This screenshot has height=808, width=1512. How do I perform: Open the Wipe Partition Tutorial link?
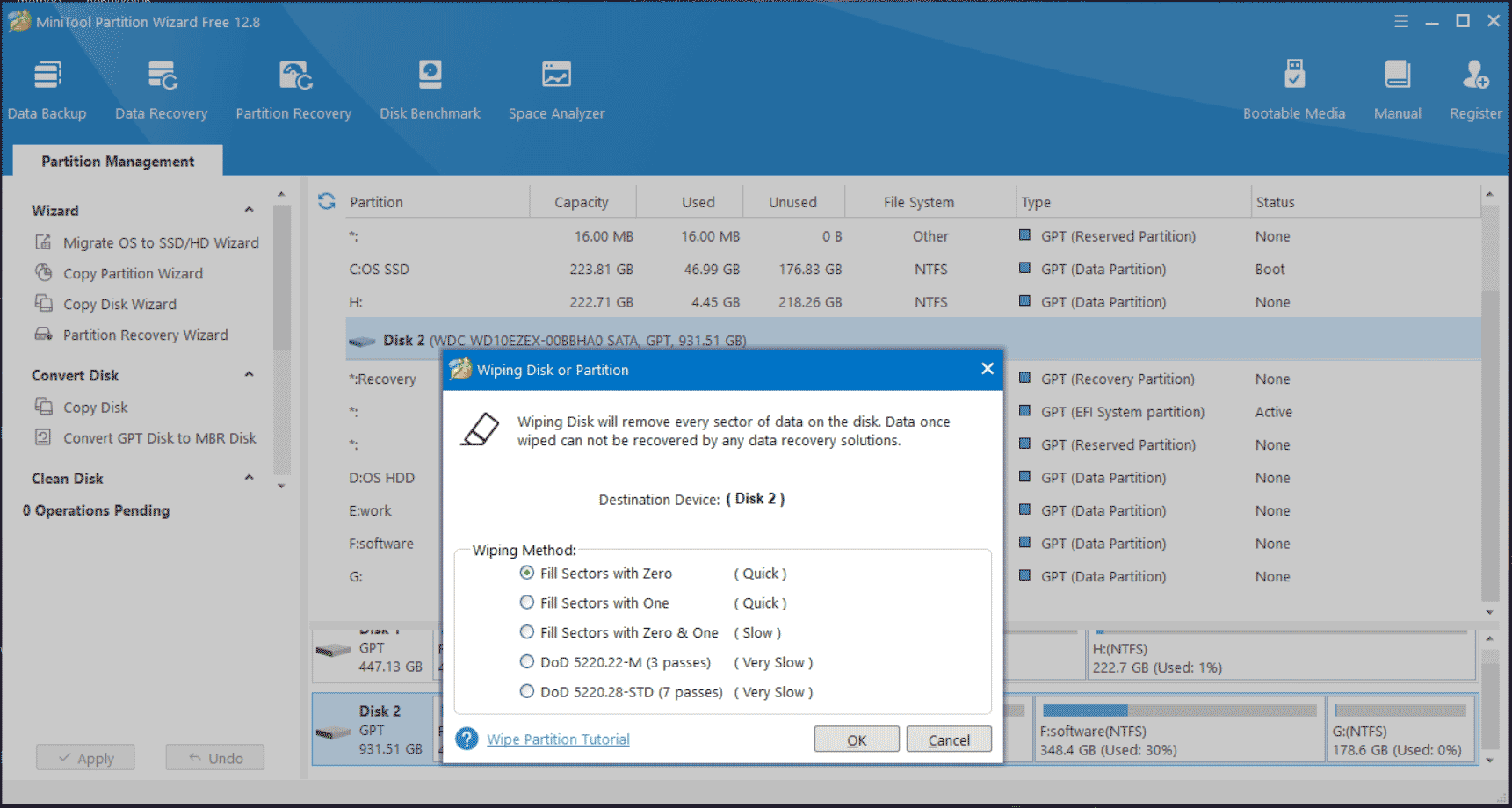pyautogui.click(x=559, y=739)
